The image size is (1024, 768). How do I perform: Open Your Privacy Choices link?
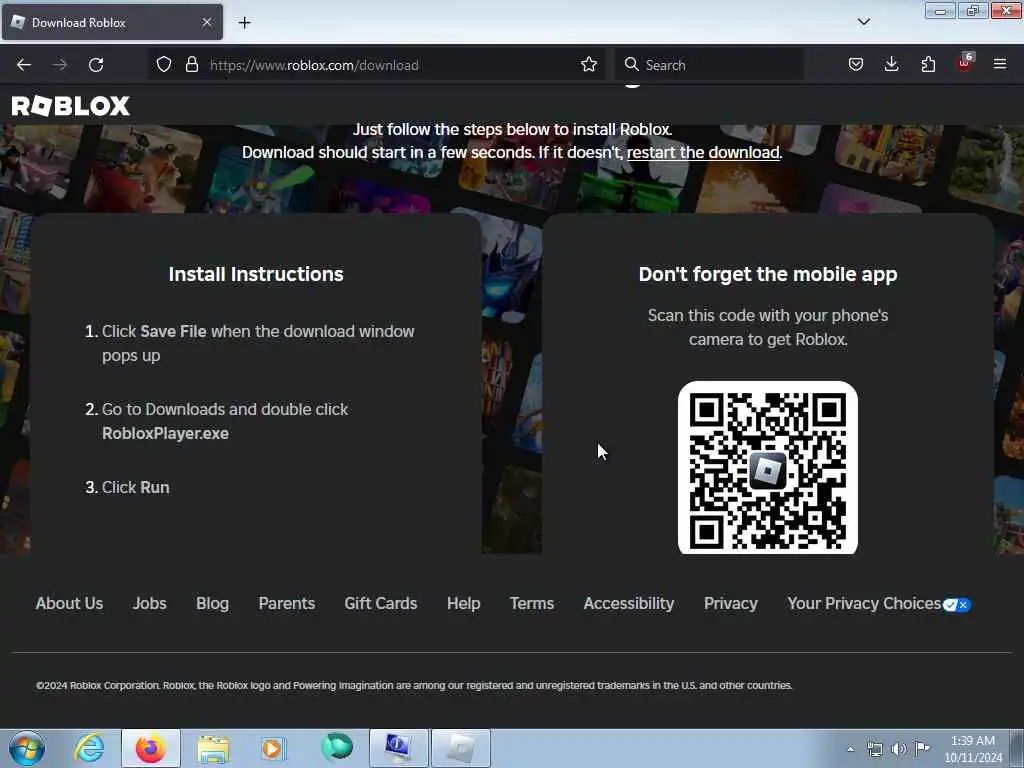click(864, 603)
